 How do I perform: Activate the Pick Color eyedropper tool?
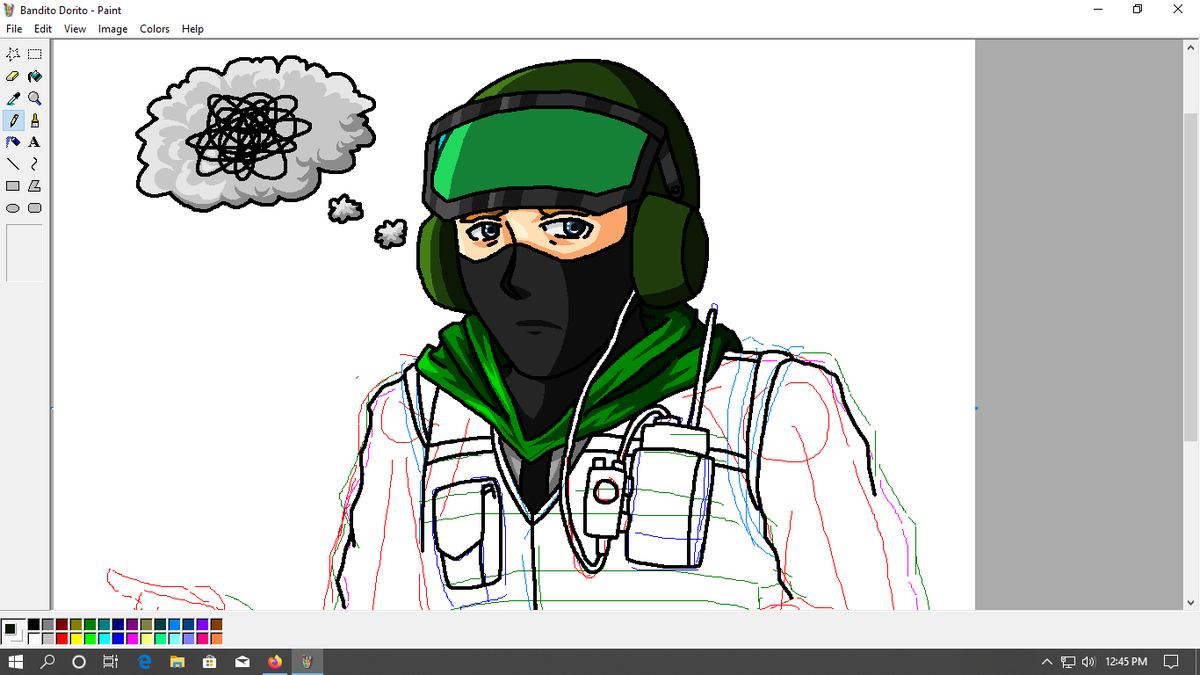(x=13, y=98)
